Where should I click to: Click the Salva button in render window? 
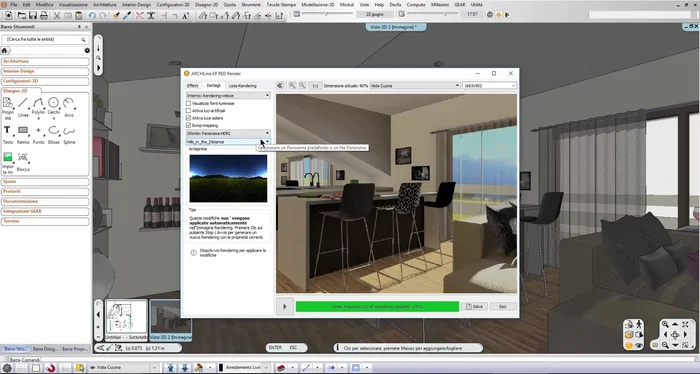point(475,307)
